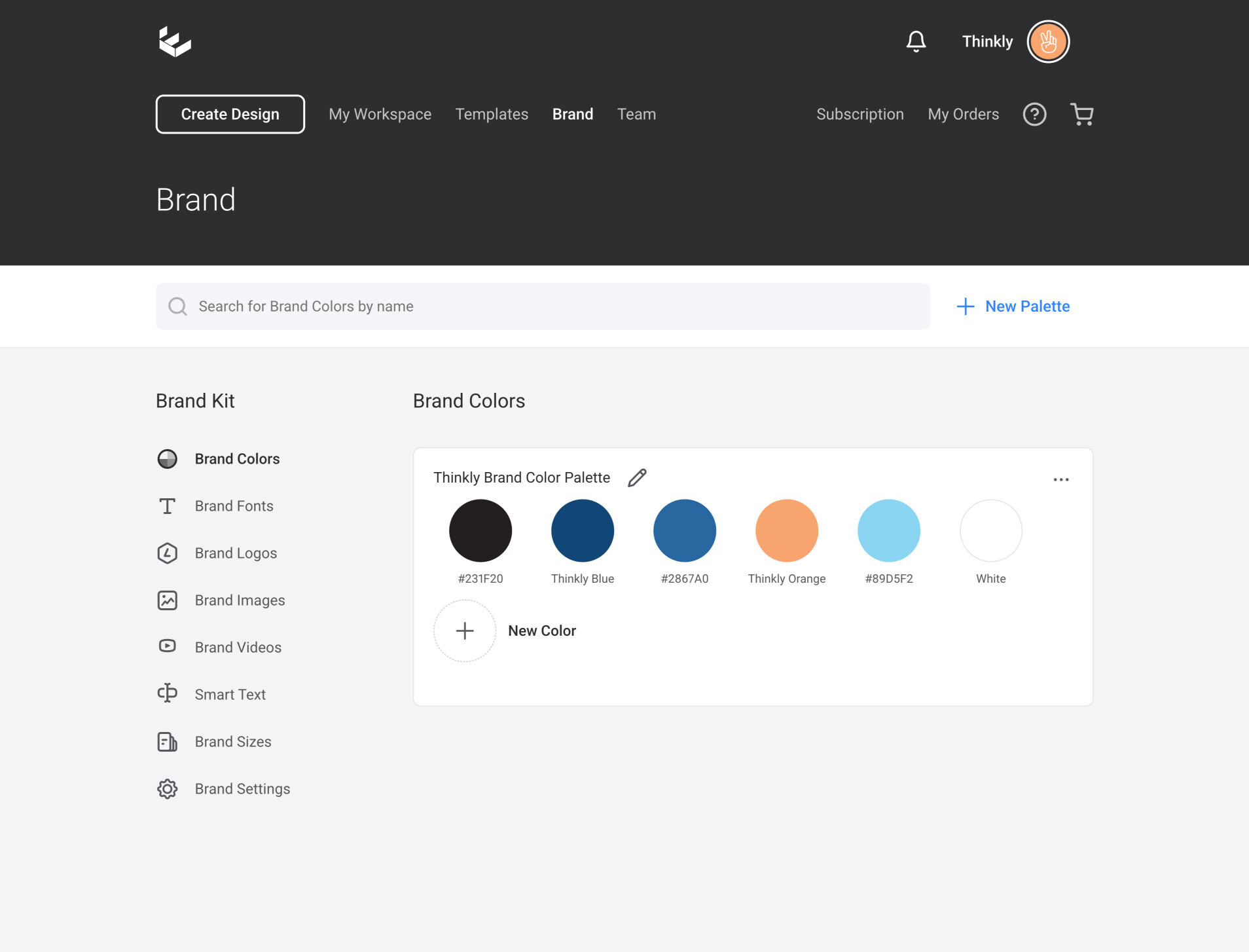Select the Thinkly Orange swatch
Image resolution: width=1249 pixels, height=952 pixels.
[x=787, y=531]
